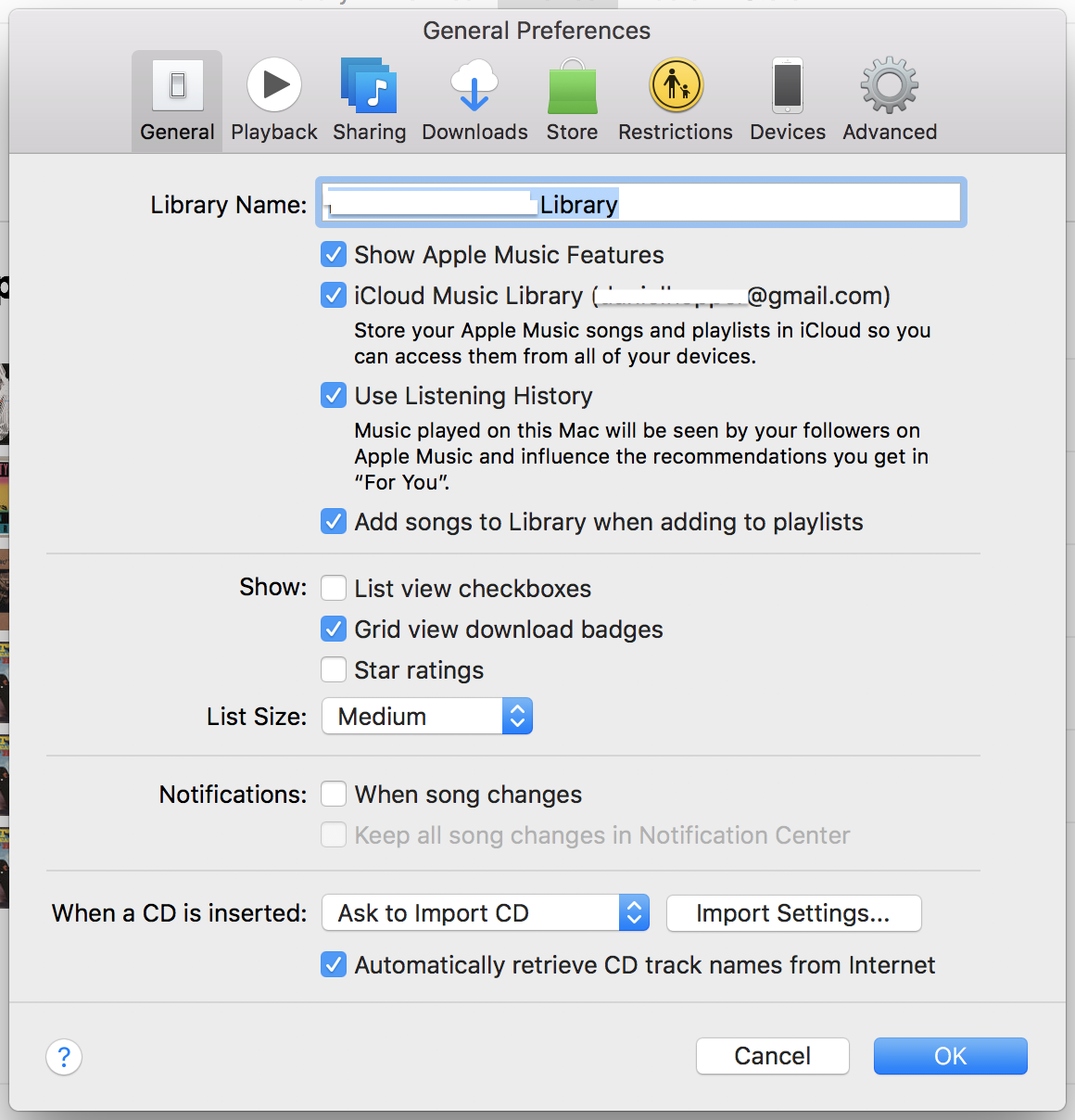The image size is (1075, 1120).
Task: Select the Restrictions preferences
Action: [x=676, y=101]
